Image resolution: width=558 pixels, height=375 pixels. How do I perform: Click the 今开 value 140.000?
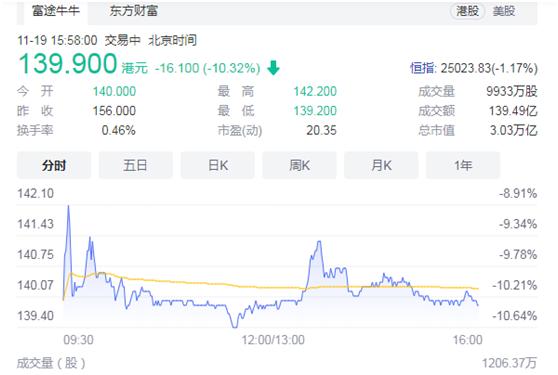(x=114, y=91)
